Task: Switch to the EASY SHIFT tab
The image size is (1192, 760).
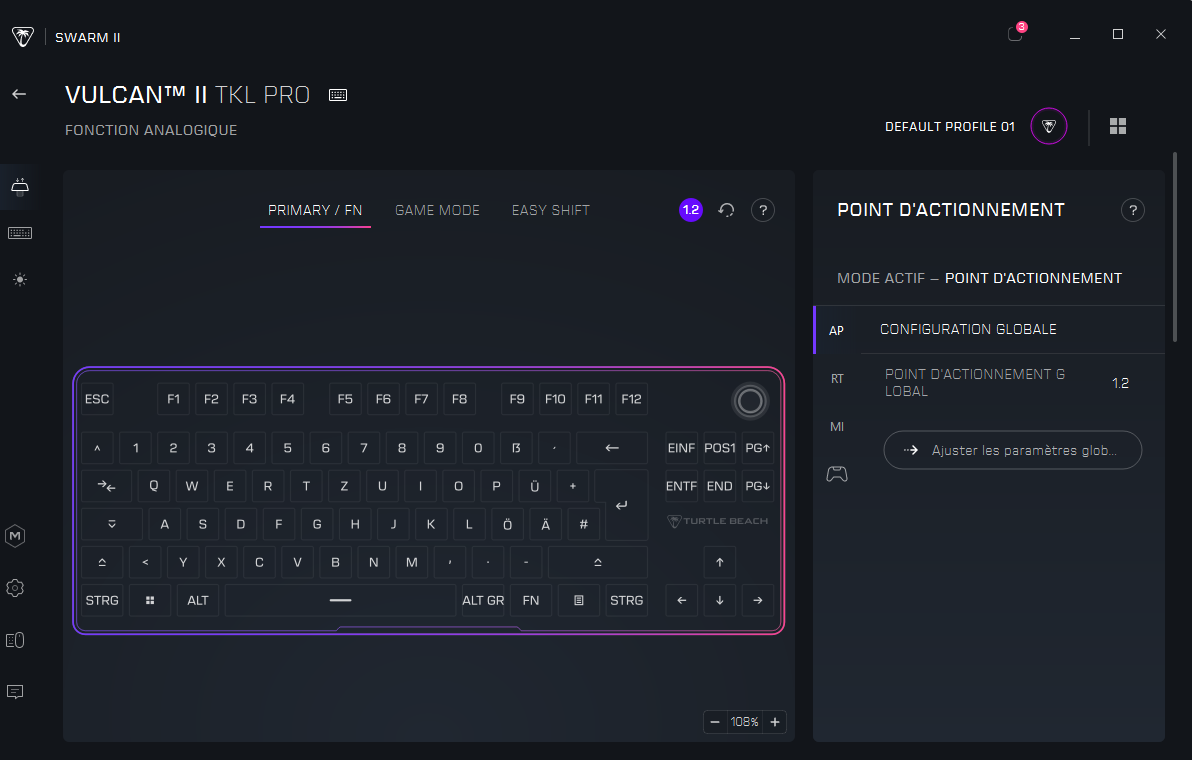Action: click(x=550, y=210)
